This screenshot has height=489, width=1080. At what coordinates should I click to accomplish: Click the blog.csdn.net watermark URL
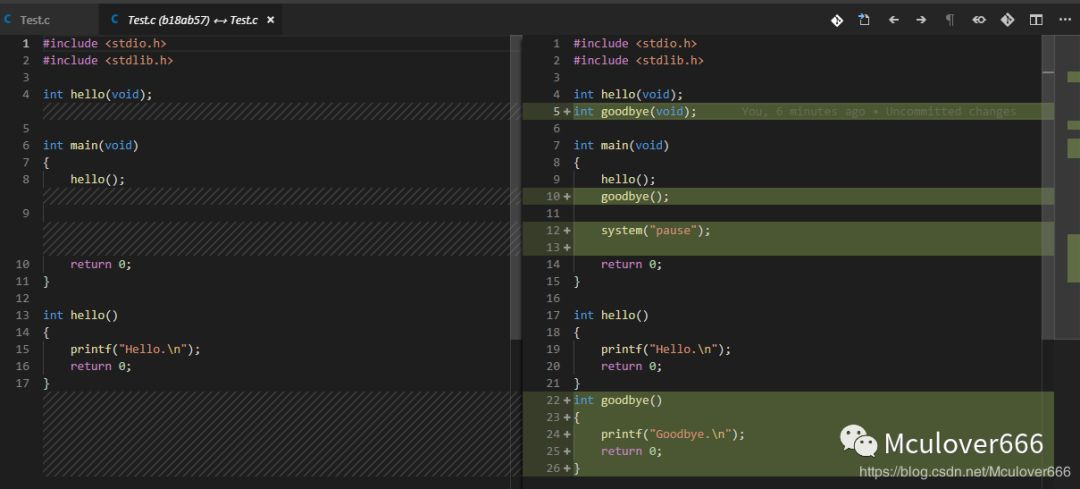coord(965,471)
